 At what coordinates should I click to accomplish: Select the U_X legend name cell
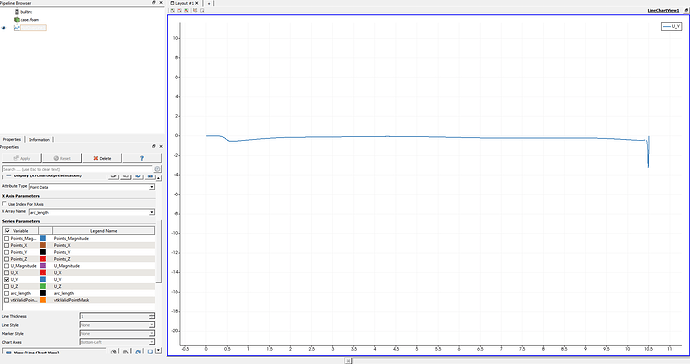tap(103, 273)
